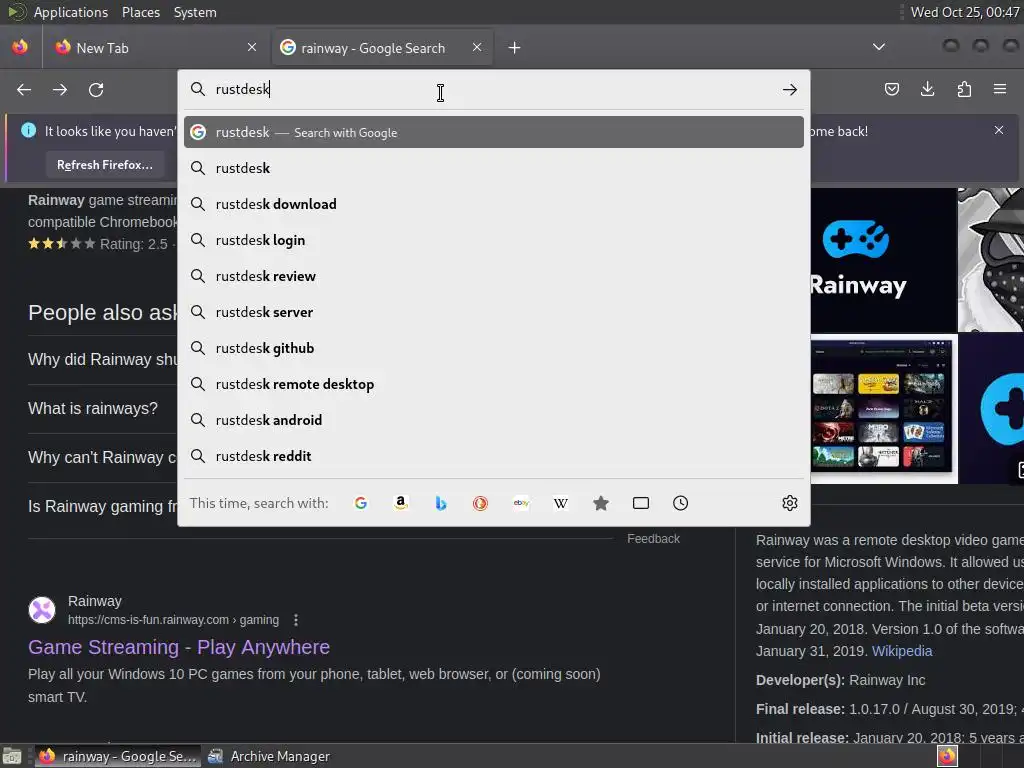Select 'rustdesk reddit' suggestion
The height and width of the screenshot is (768, 1024).
click(x=494, y=455)
